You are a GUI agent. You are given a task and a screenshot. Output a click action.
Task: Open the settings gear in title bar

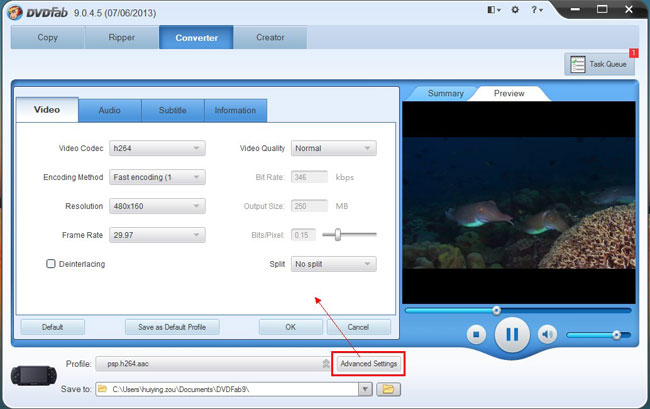[x=515, y=10]
